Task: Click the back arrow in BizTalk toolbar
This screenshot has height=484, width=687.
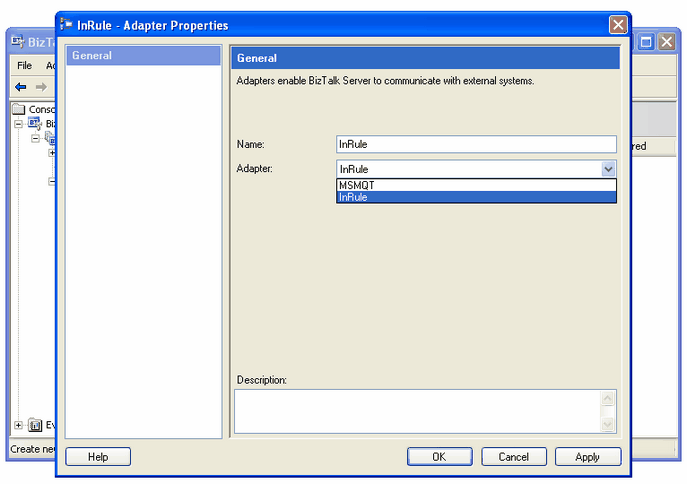Action: point(20,87)
